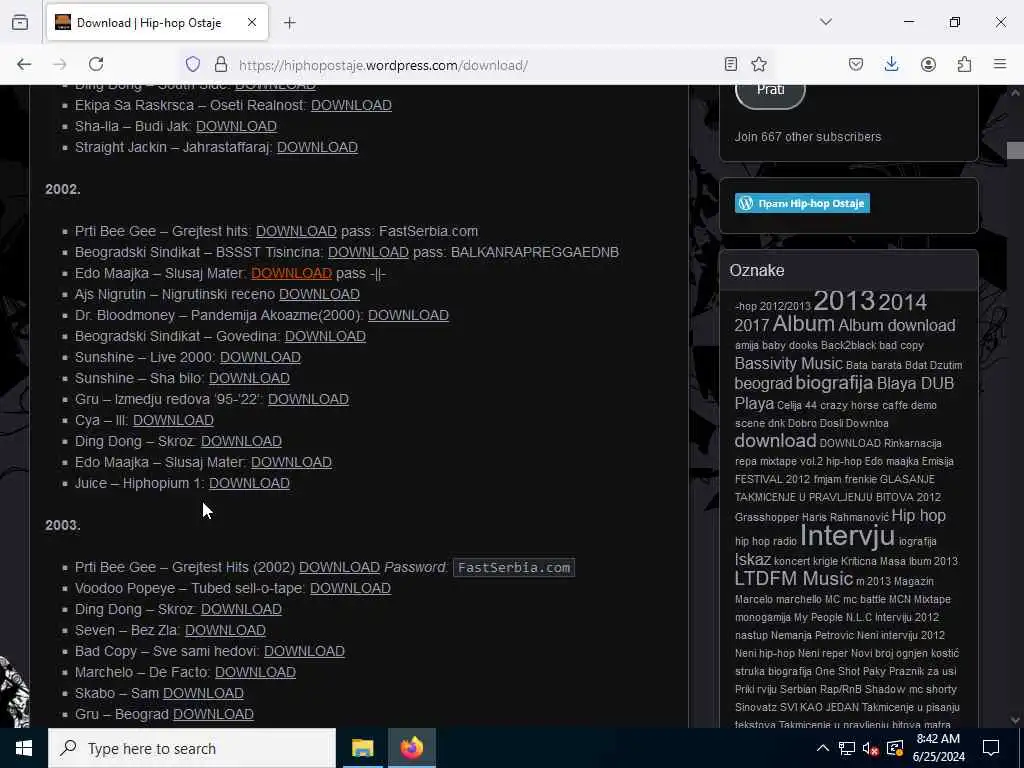Click the Firefox taskbar icon
Screen dimensions: 1024x768
pos(411,748)
